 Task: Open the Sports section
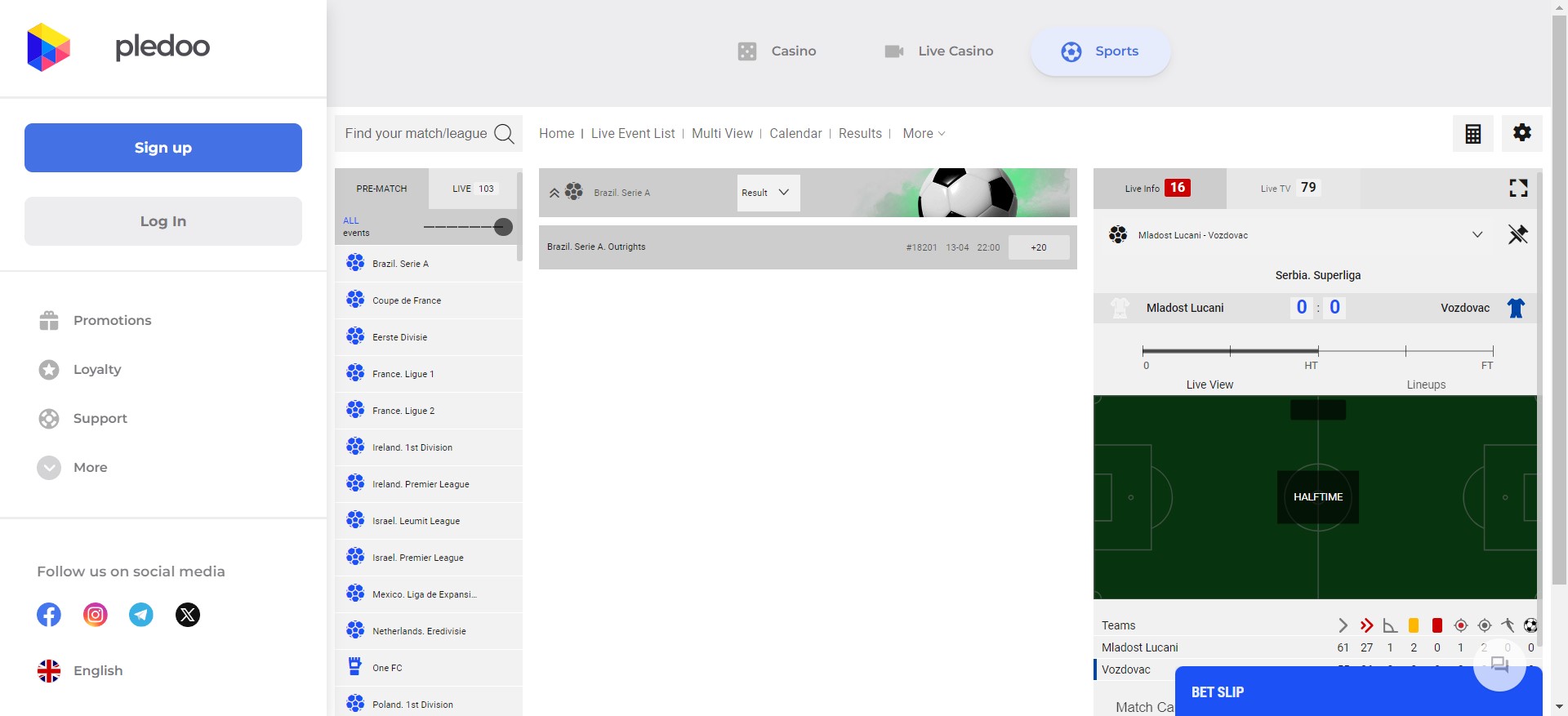[1100, 51]
